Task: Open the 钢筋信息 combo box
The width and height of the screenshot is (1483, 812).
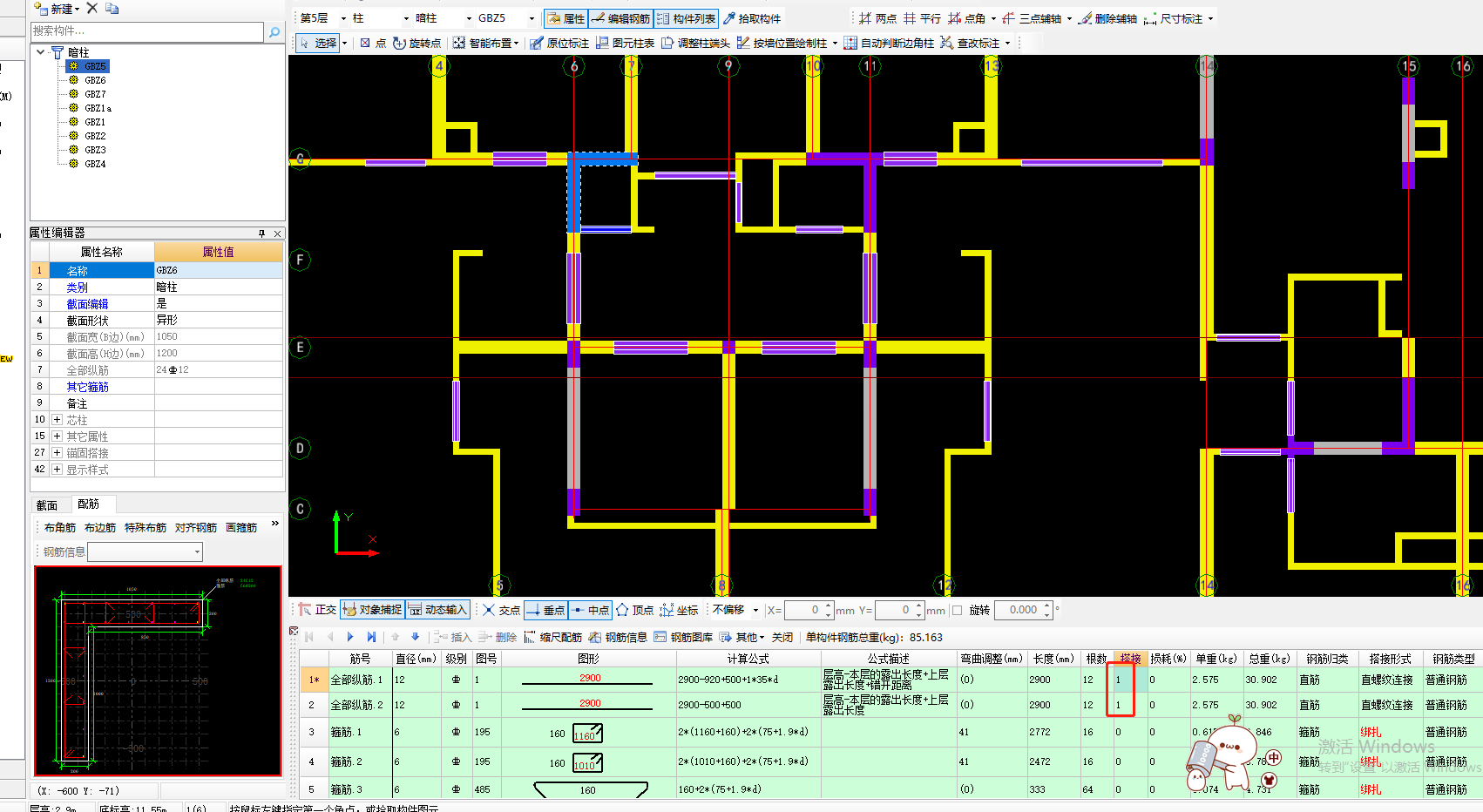Action: 145,551
